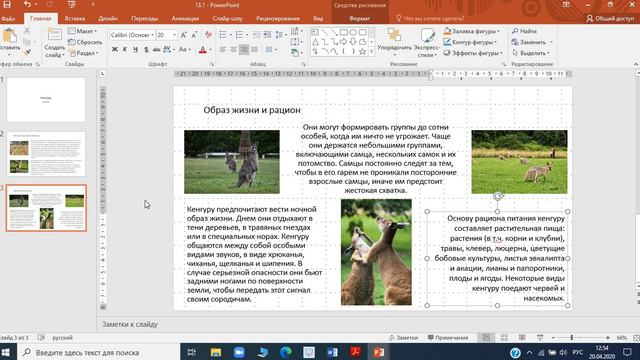The height and width of the screenshot is (360, 640).
Task: Click the Cut scissors icon
Action: pos(27,31)
